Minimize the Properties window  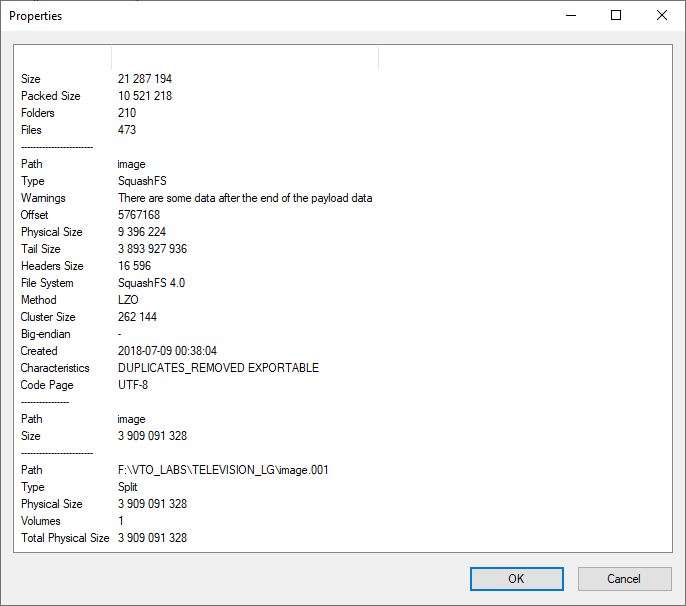(570, 15)
